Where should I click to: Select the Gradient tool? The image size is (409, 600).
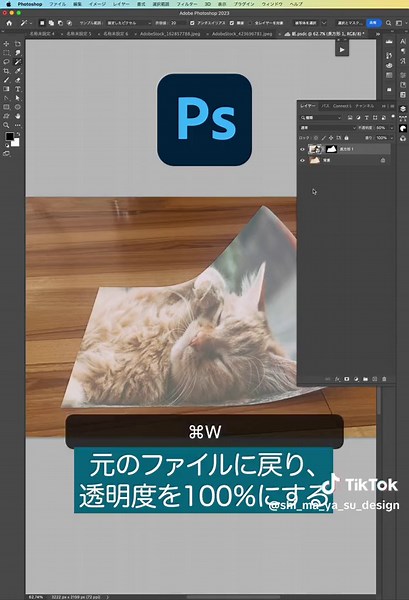pyautogui.click(x=6, y=89)
